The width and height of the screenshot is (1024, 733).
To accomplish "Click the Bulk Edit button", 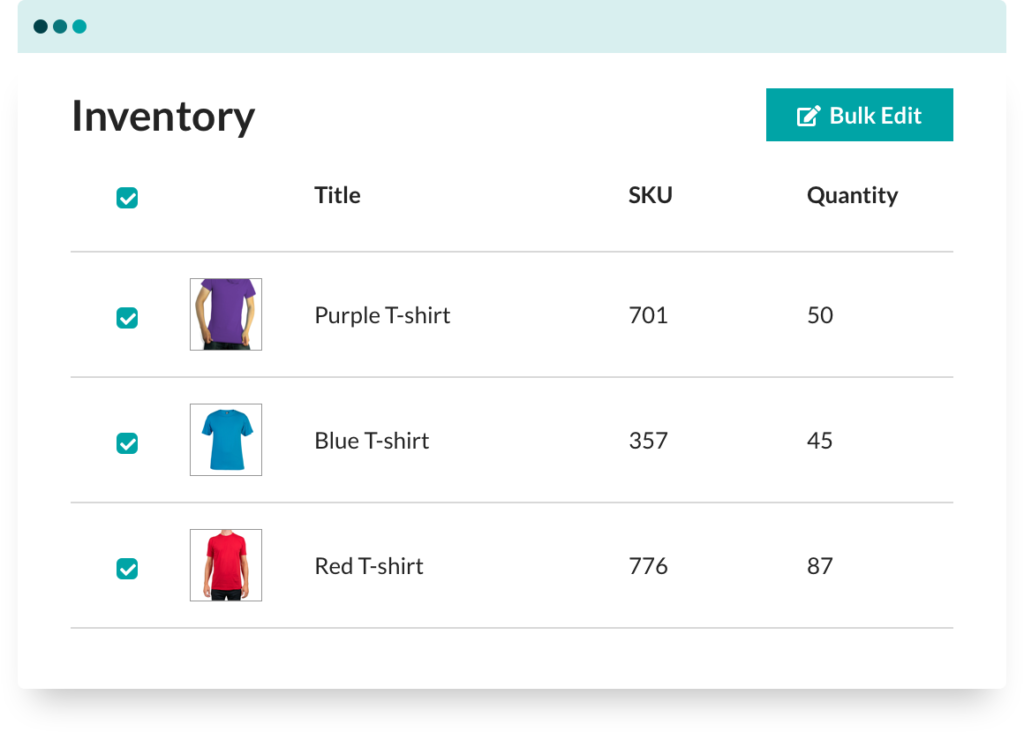I will tap(859, 115).
